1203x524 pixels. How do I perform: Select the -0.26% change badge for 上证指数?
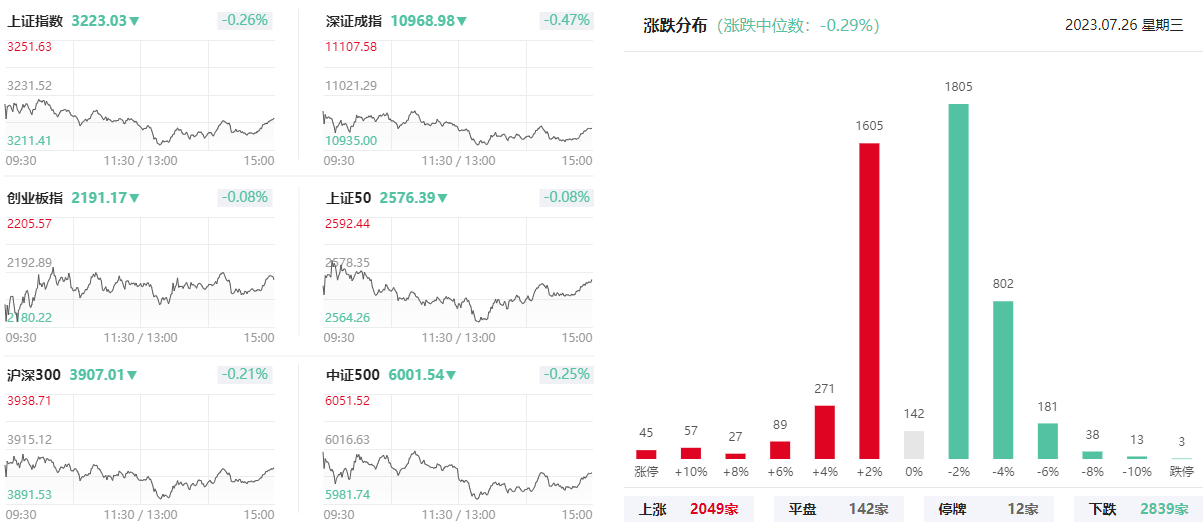click(x=245, y=20)
